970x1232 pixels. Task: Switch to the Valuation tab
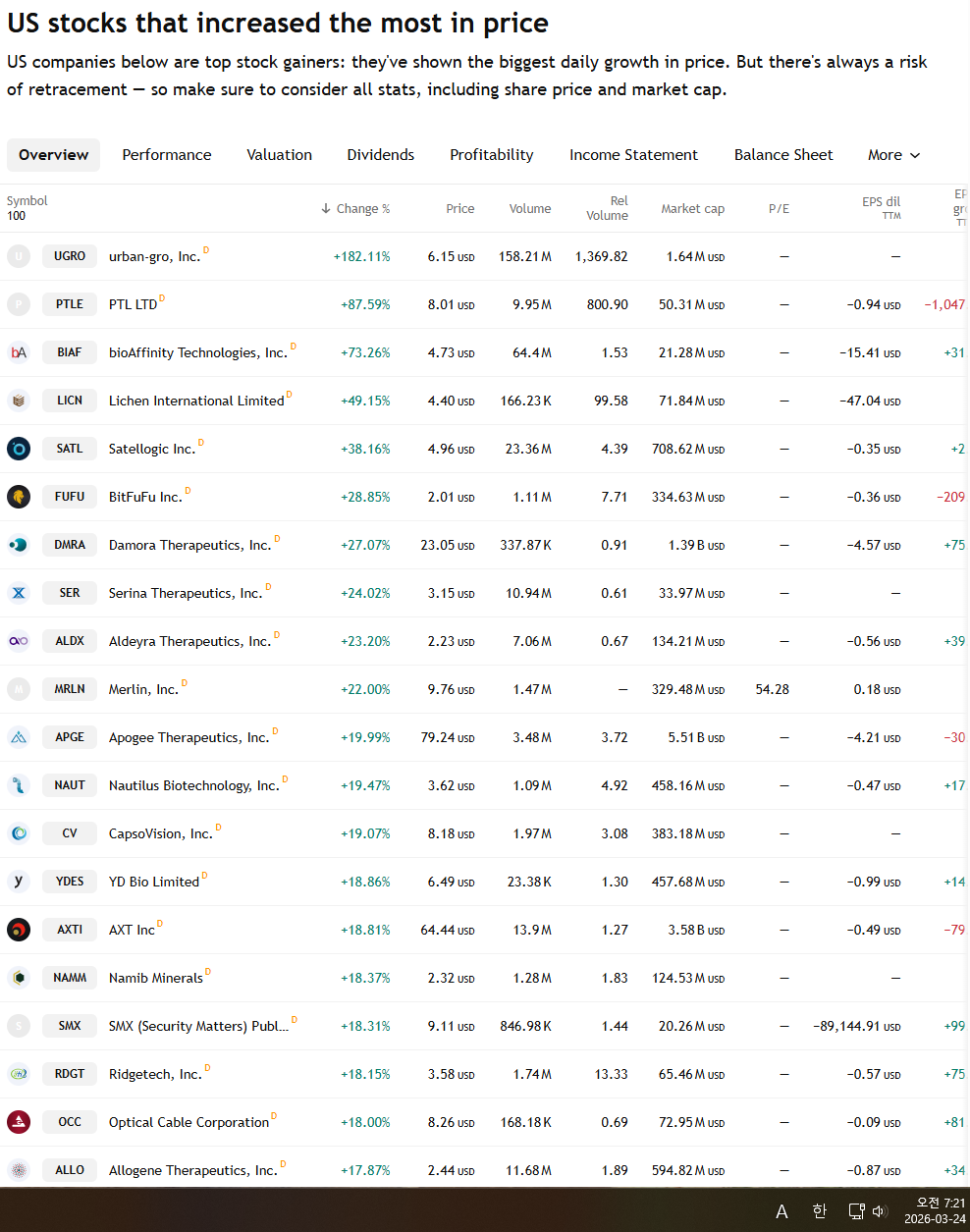280,155
